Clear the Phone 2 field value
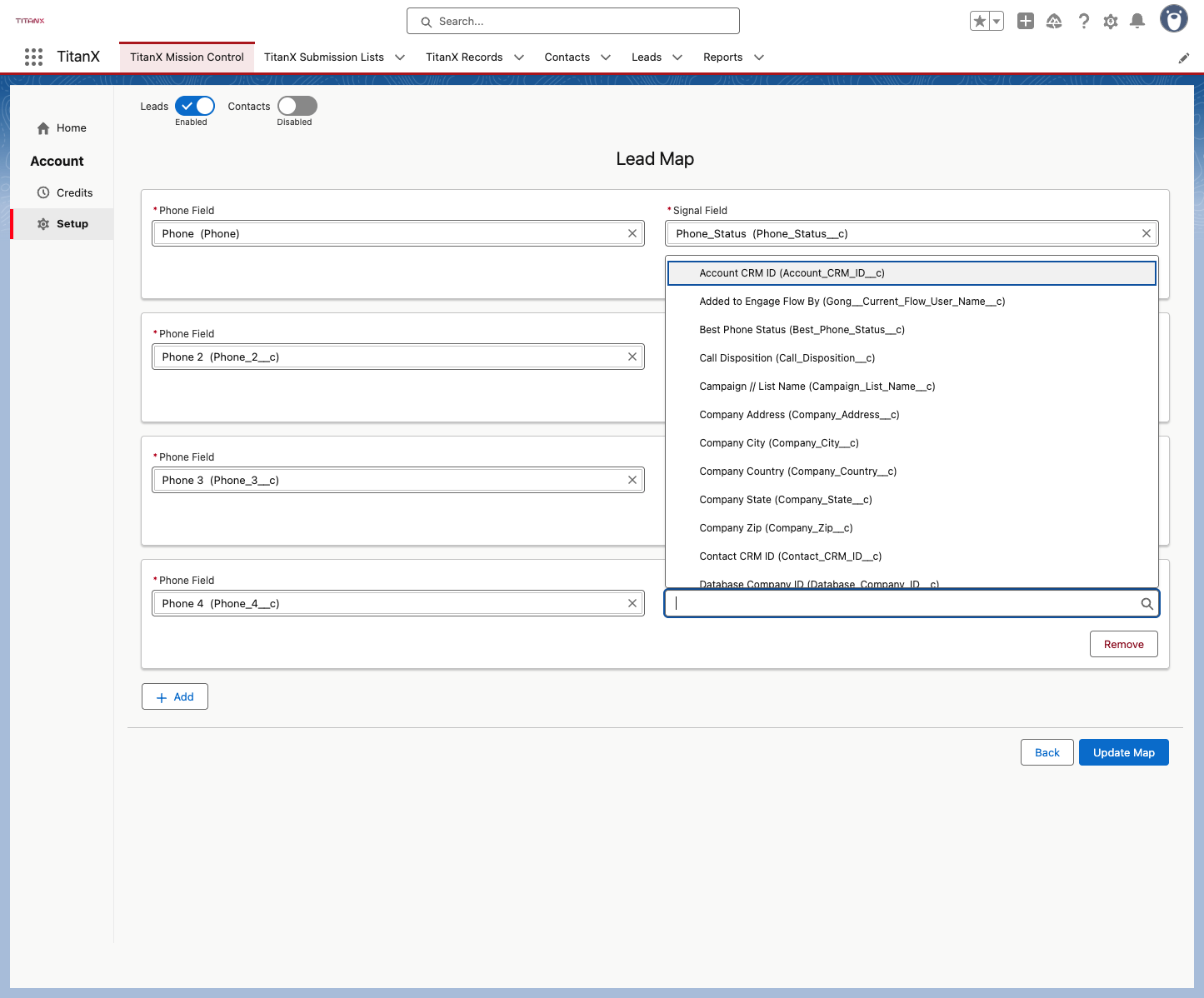Screen dimensions: 1204x998 [632, 357]
